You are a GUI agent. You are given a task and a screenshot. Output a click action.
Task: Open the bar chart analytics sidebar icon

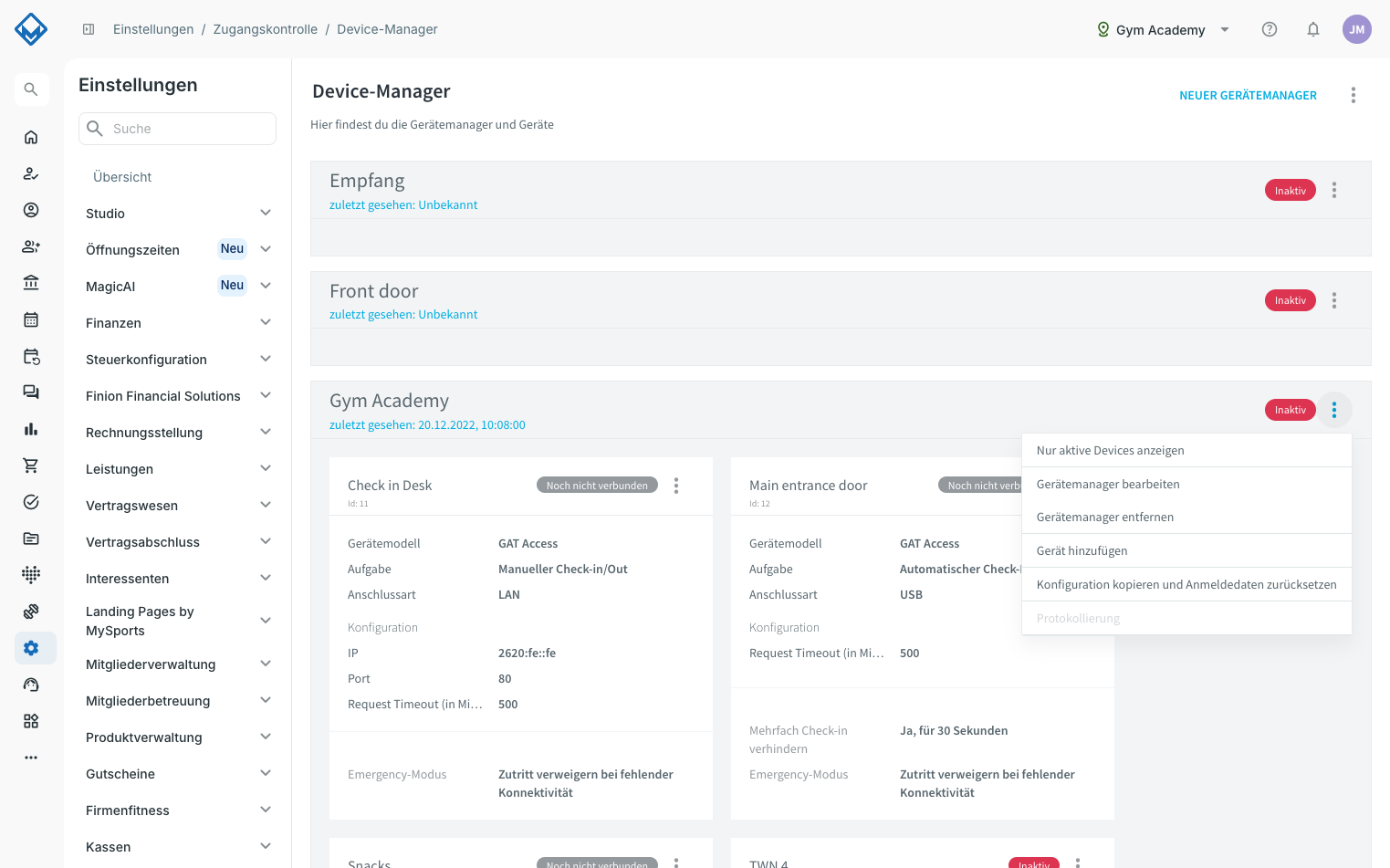point(31,429)
